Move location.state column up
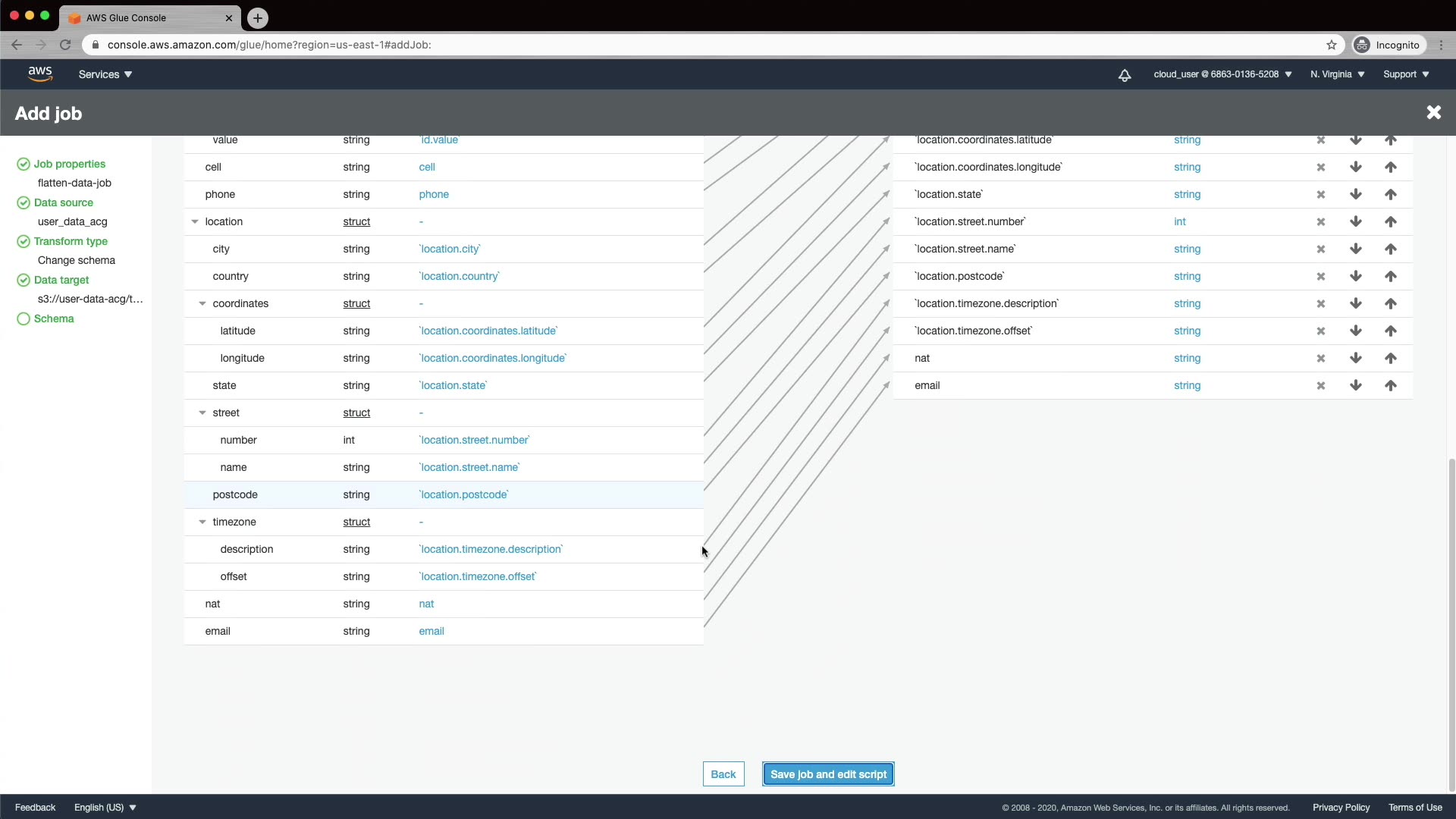Image resolution: width=1456 pixels, height=819 pixels. pyautogui.click(x=1390, y=194)
